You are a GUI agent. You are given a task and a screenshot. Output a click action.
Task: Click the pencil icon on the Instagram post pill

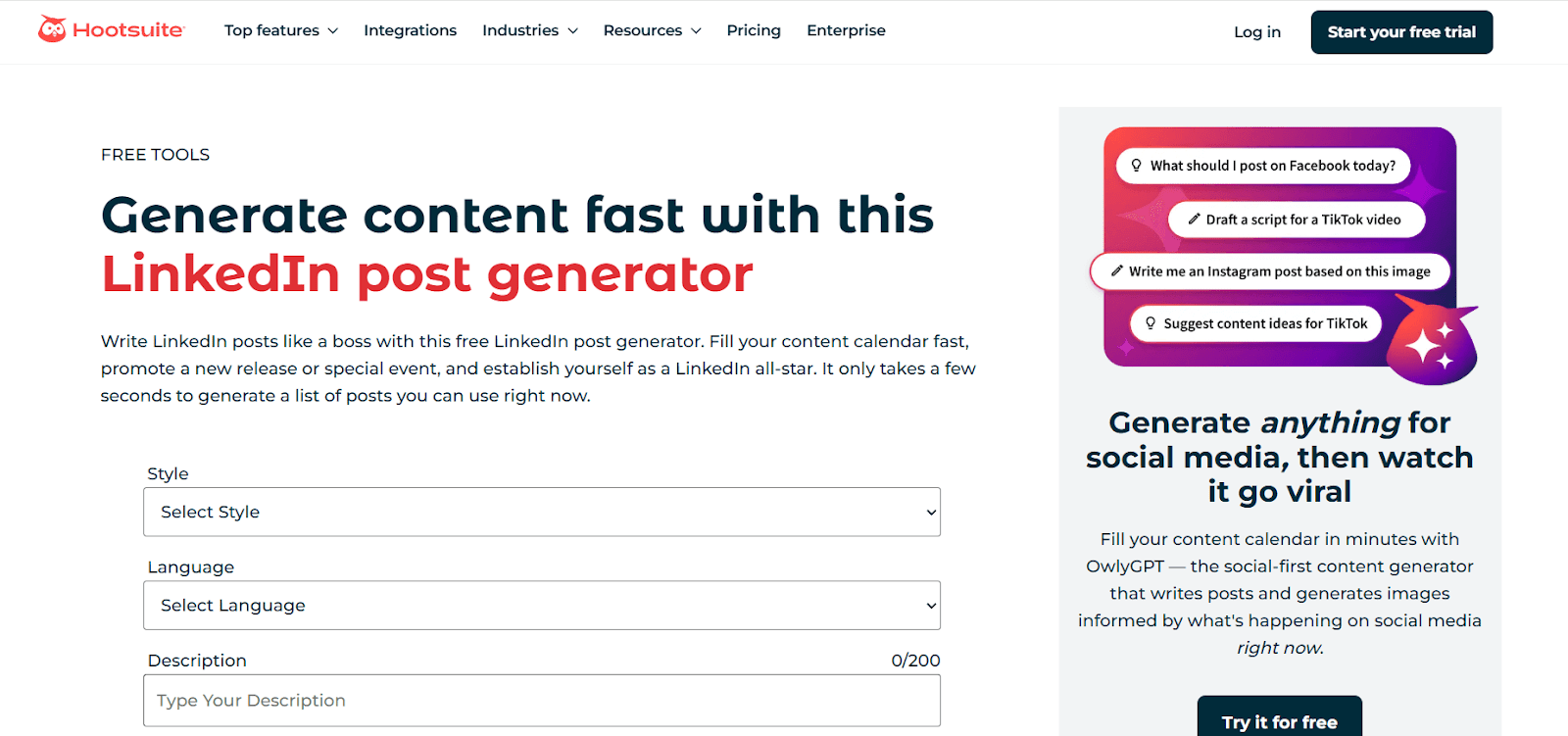point(1117,270)
